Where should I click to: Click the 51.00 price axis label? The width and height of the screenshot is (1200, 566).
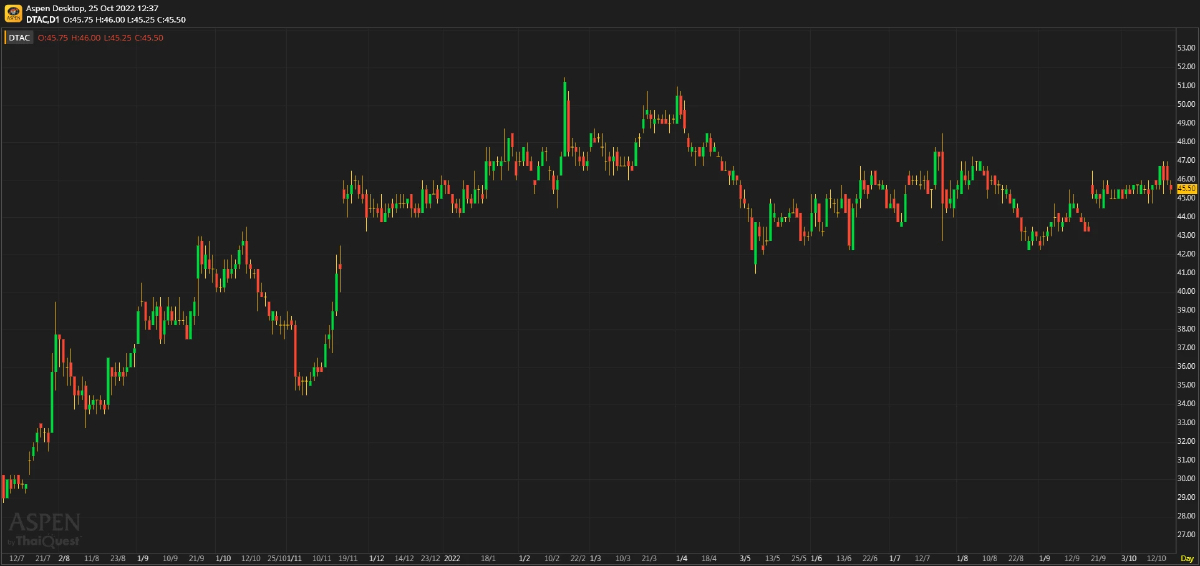tap(1187, 85)
